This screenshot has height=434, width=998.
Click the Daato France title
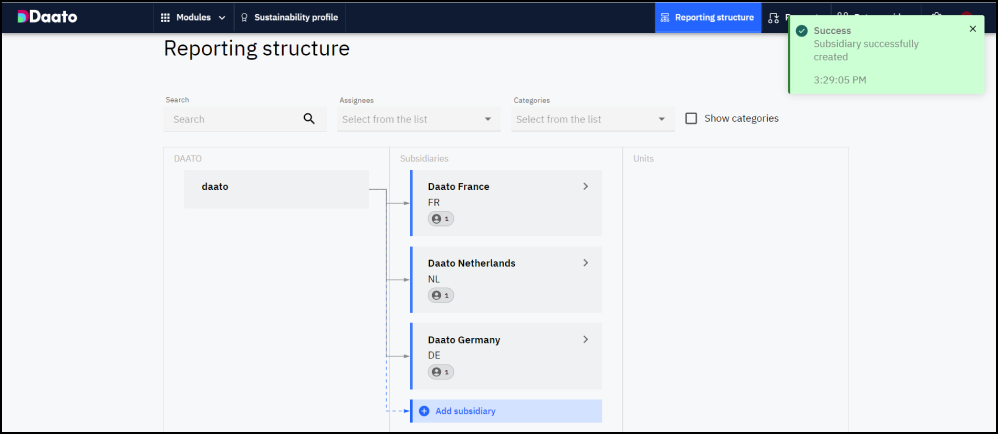[458, 186]
